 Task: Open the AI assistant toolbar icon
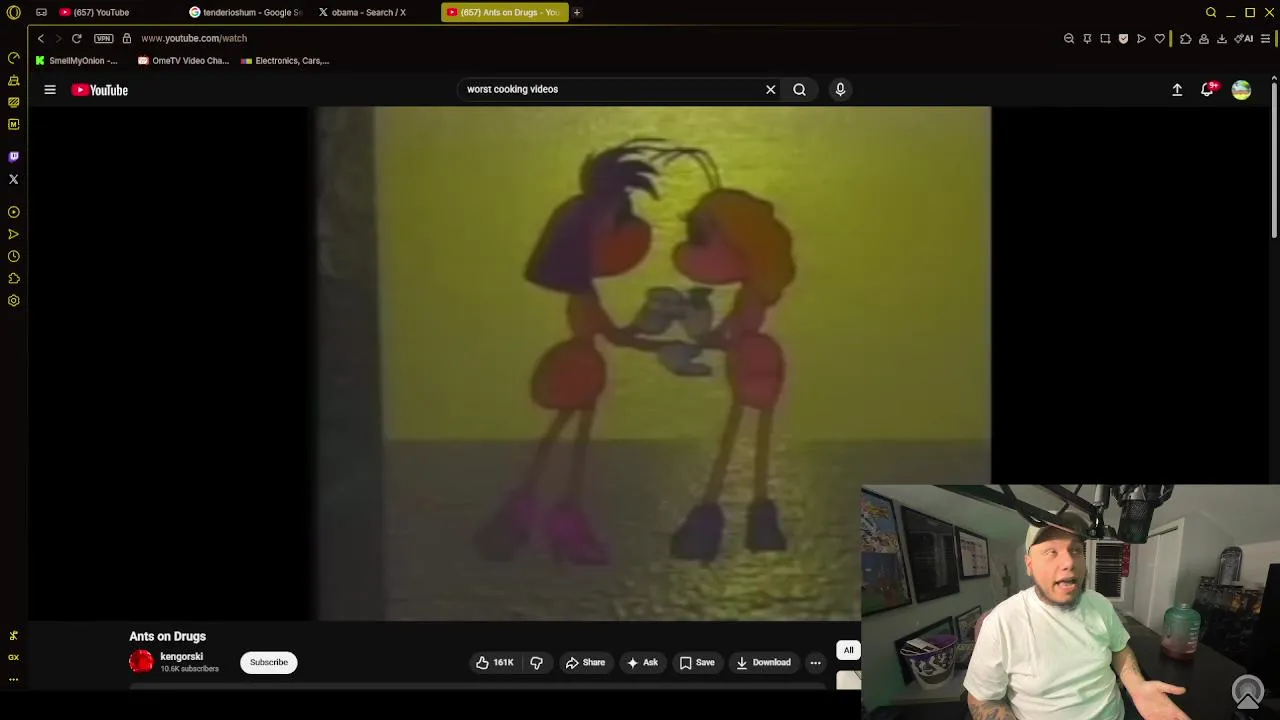coord(1244,38)
